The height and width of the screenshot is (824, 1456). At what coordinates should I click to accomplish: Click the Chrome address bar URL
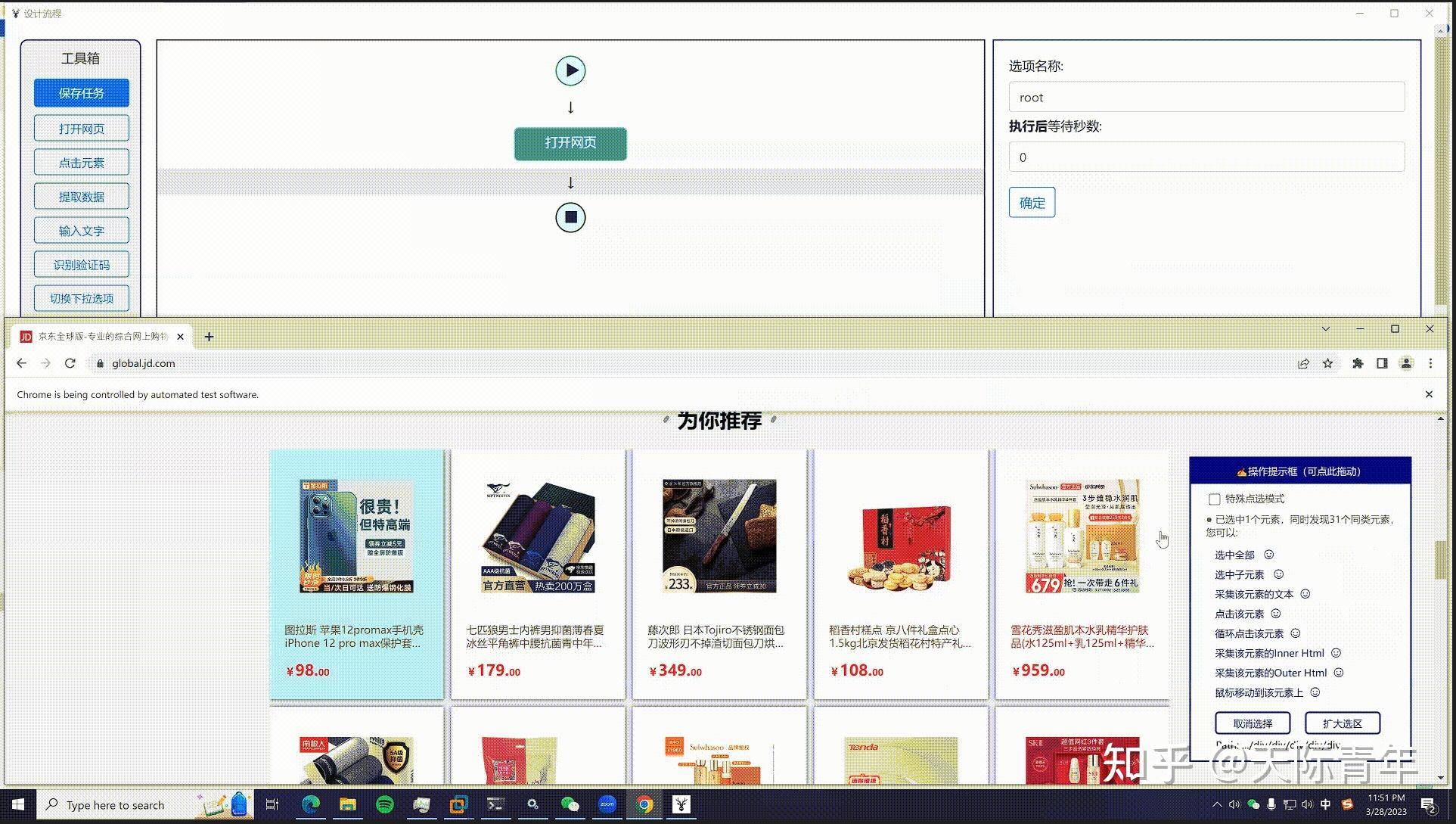click(144, 363)
